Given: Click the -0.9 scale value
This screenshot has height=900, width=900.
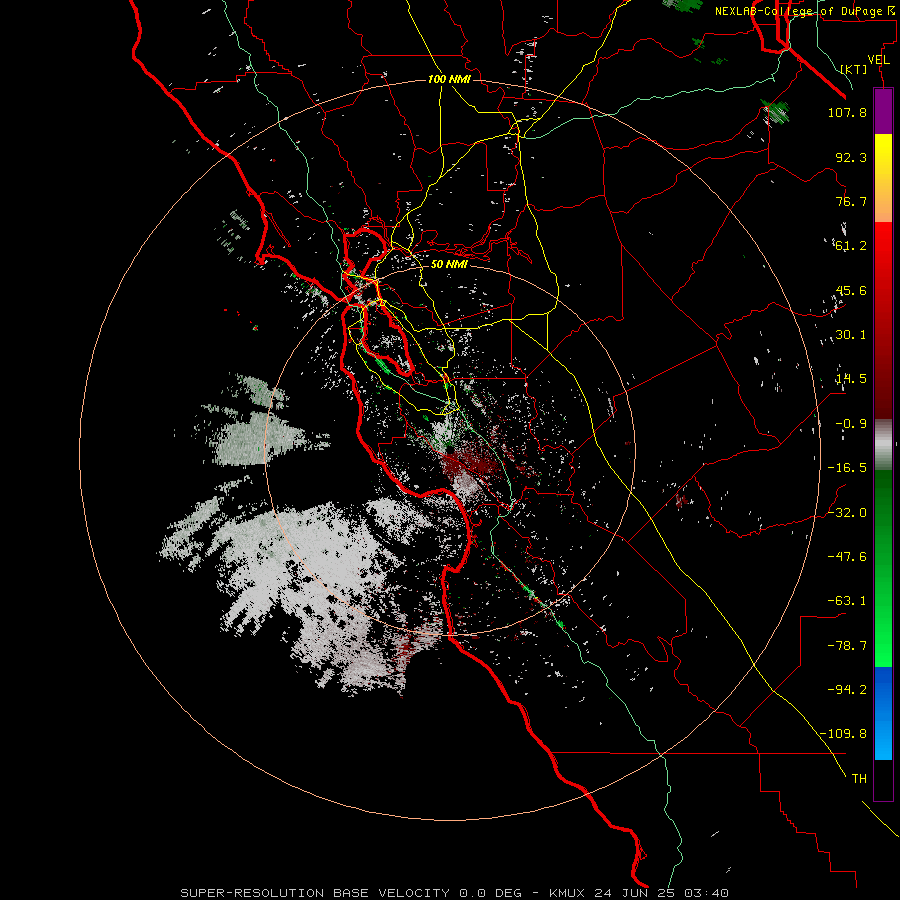Looking at the screenshot, I should click(x=851, y=424).
